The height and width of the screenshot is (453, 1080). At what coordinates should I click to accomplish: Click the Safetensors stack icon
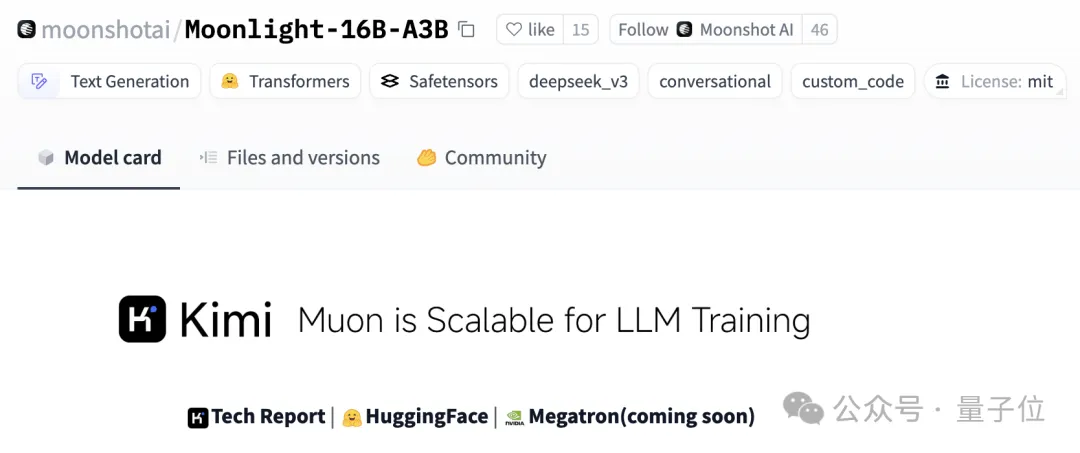[x=390, y=81]
